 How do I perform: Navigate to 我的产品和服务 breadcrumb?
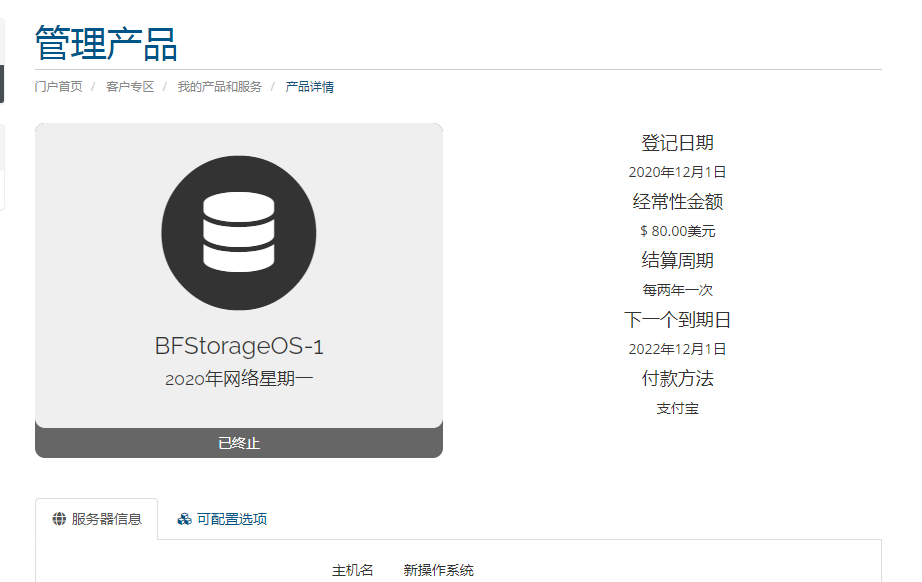(x=219, y=87)
